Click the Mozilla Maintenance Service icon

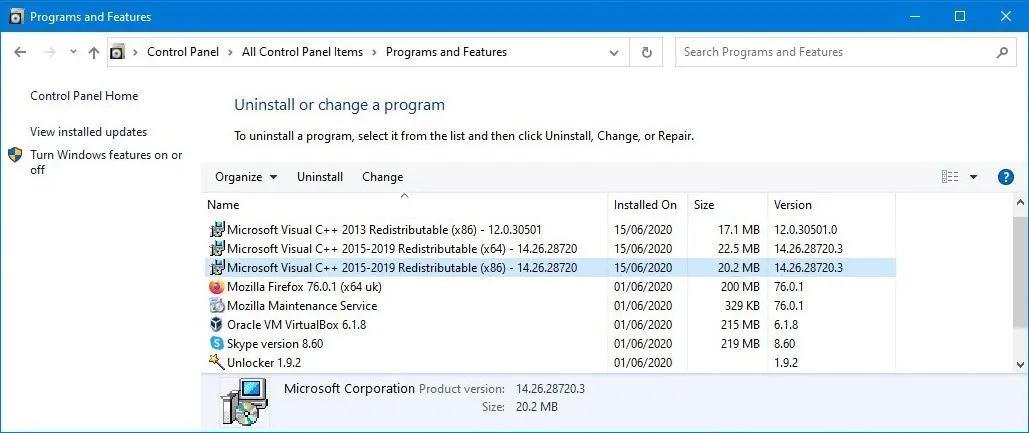point(217,306)
